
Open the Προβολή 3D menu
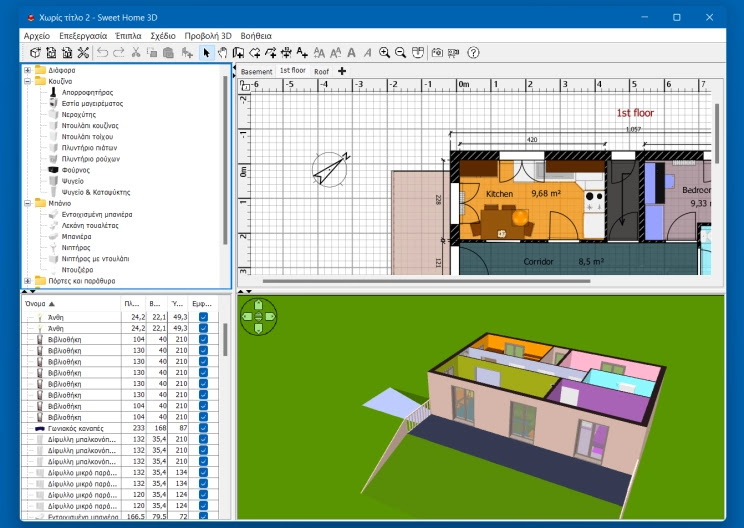coord(208,36)
